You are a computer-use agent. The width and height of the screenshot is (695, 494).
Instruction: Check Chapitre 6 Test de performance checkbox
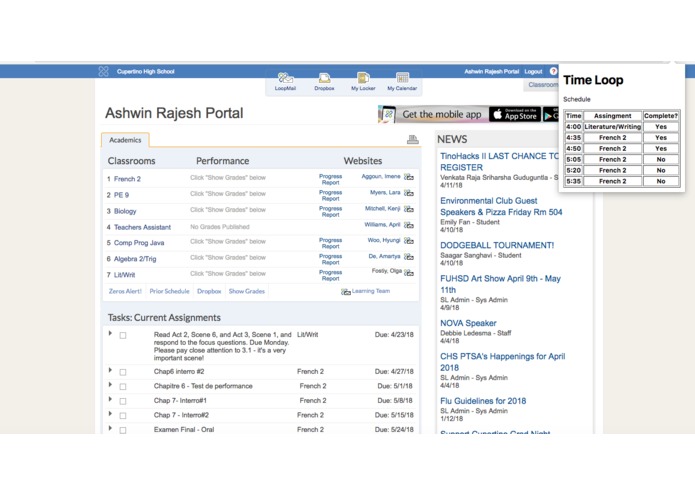pos(123,387)
